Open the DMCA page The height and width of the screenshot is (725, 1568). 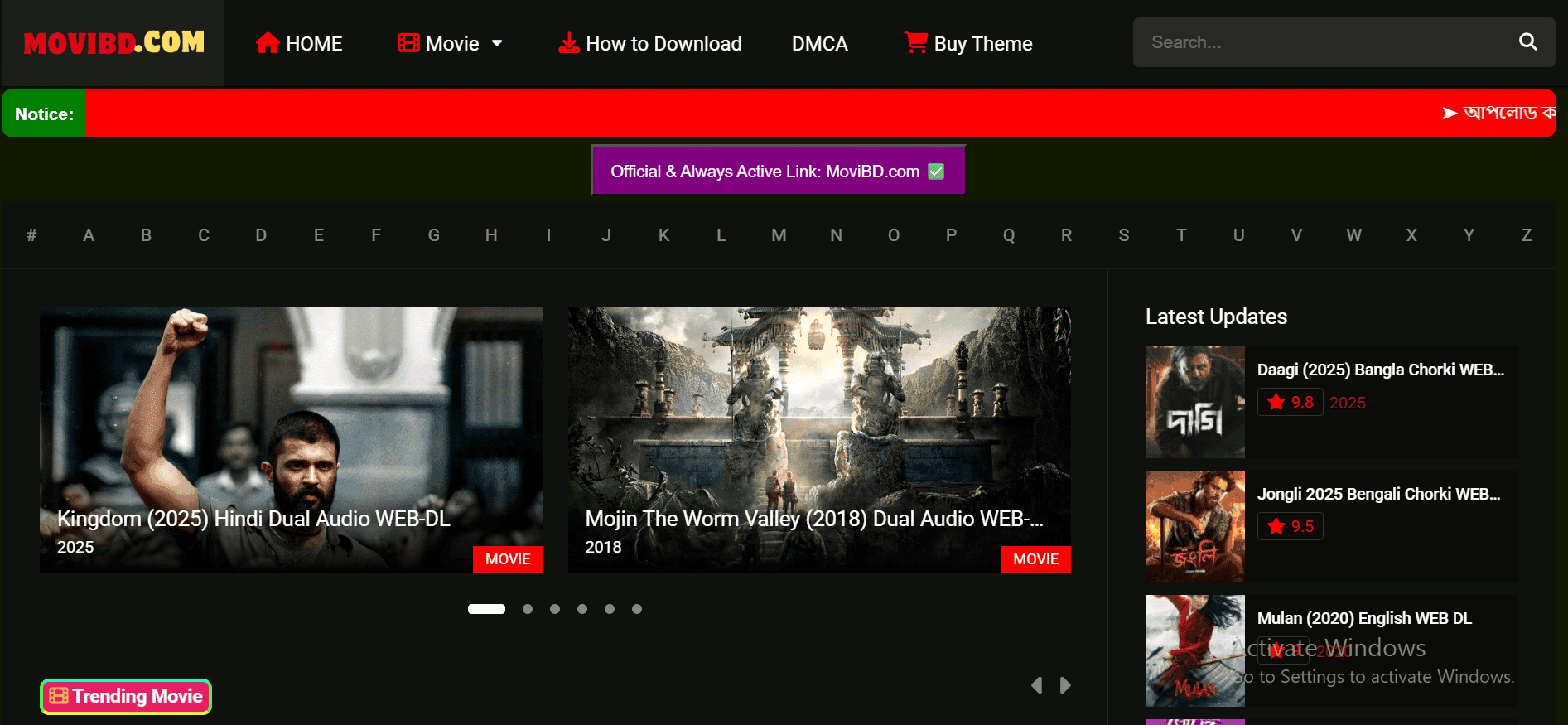(819, 44)
